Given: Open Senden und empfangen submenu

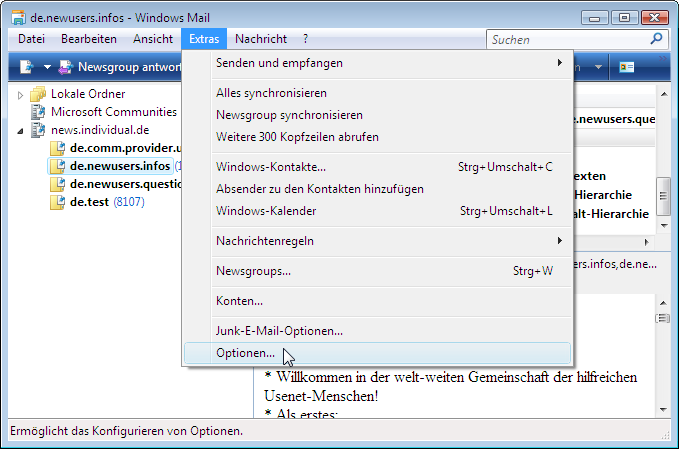Looking at the screenshot, I should [x=378, y=63].
